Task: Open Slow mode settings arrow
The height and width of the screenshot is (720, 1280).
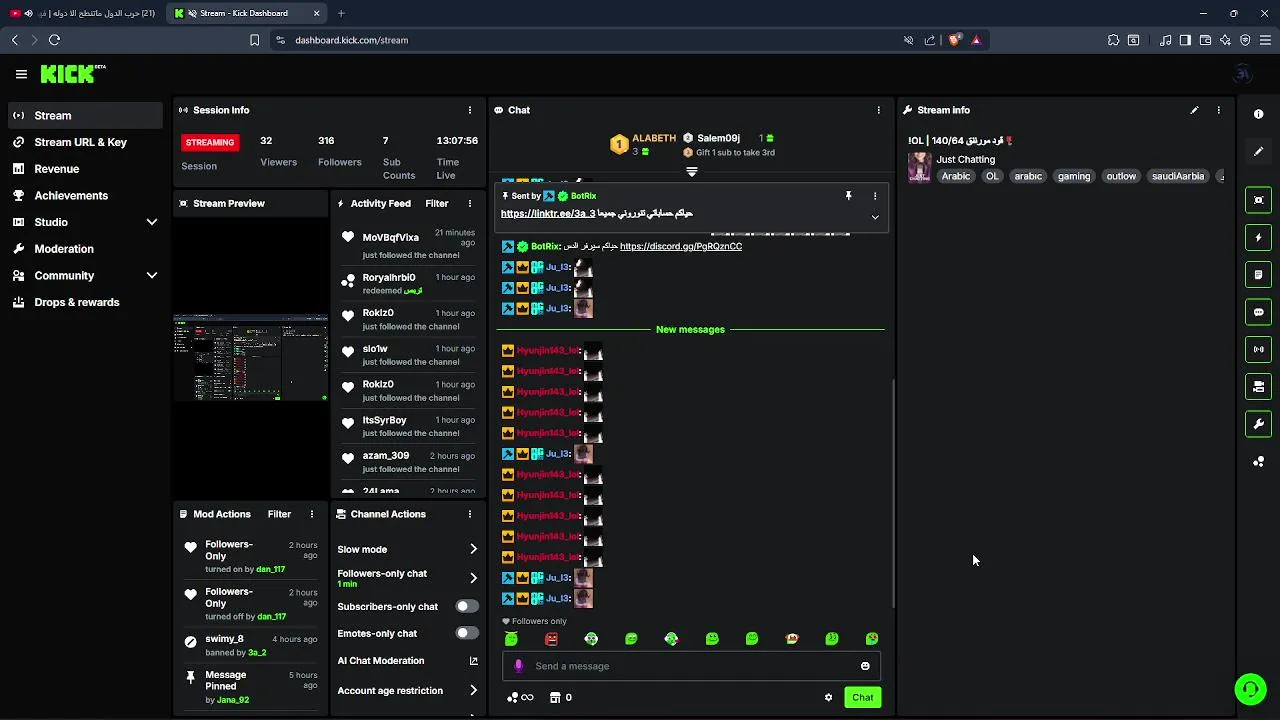Action: [x=473, y=549]
